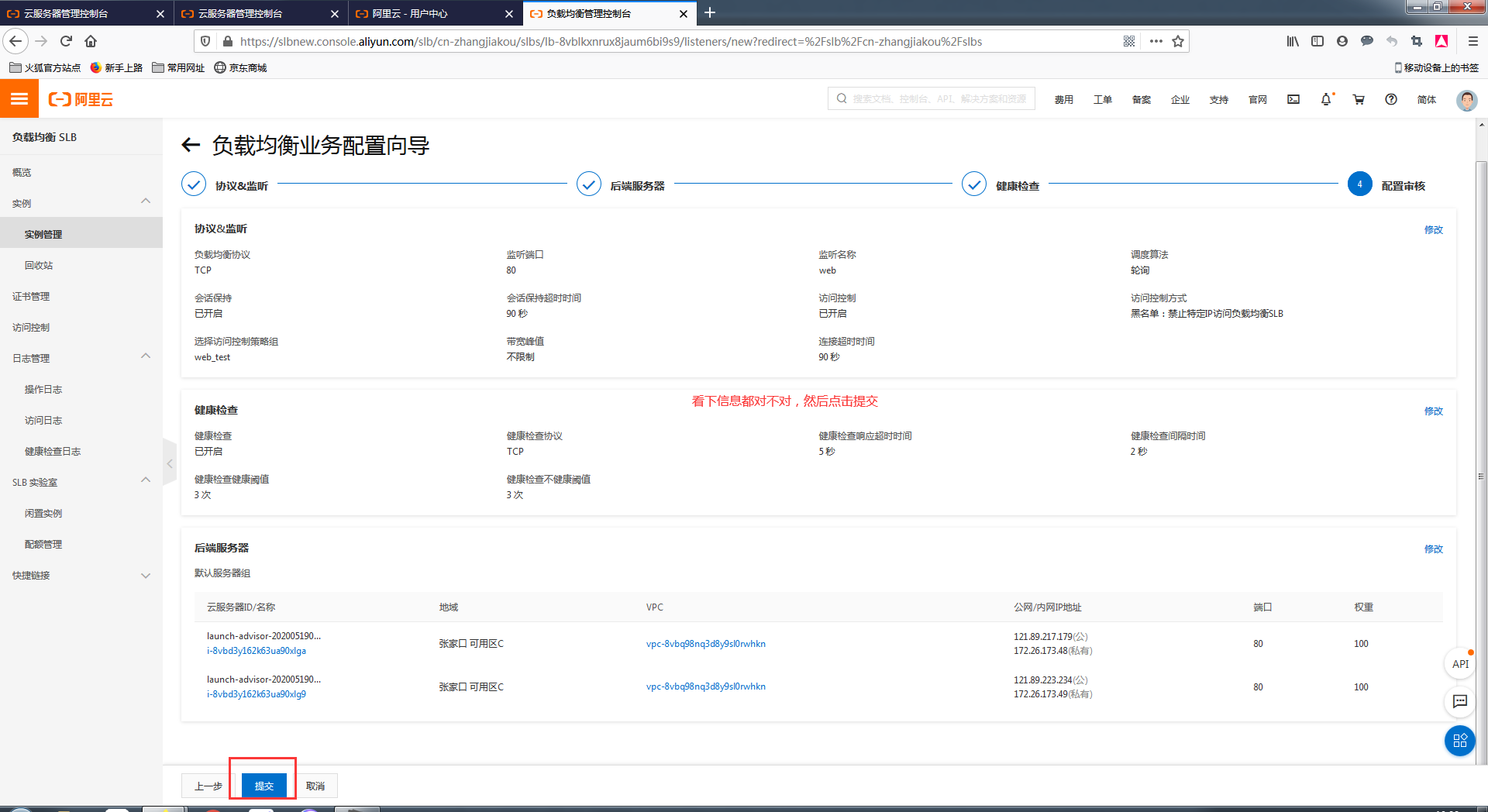1488x812 pixels.
Task: Click the hamburger menu beside Aliyun logo
Action: coord(19,98)
